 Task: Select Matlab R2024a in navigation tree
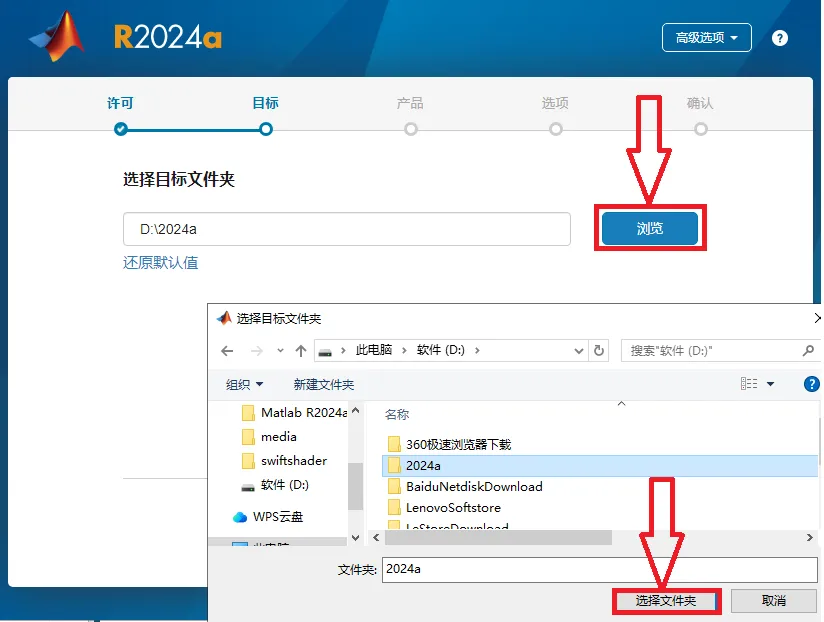point(294,413)
